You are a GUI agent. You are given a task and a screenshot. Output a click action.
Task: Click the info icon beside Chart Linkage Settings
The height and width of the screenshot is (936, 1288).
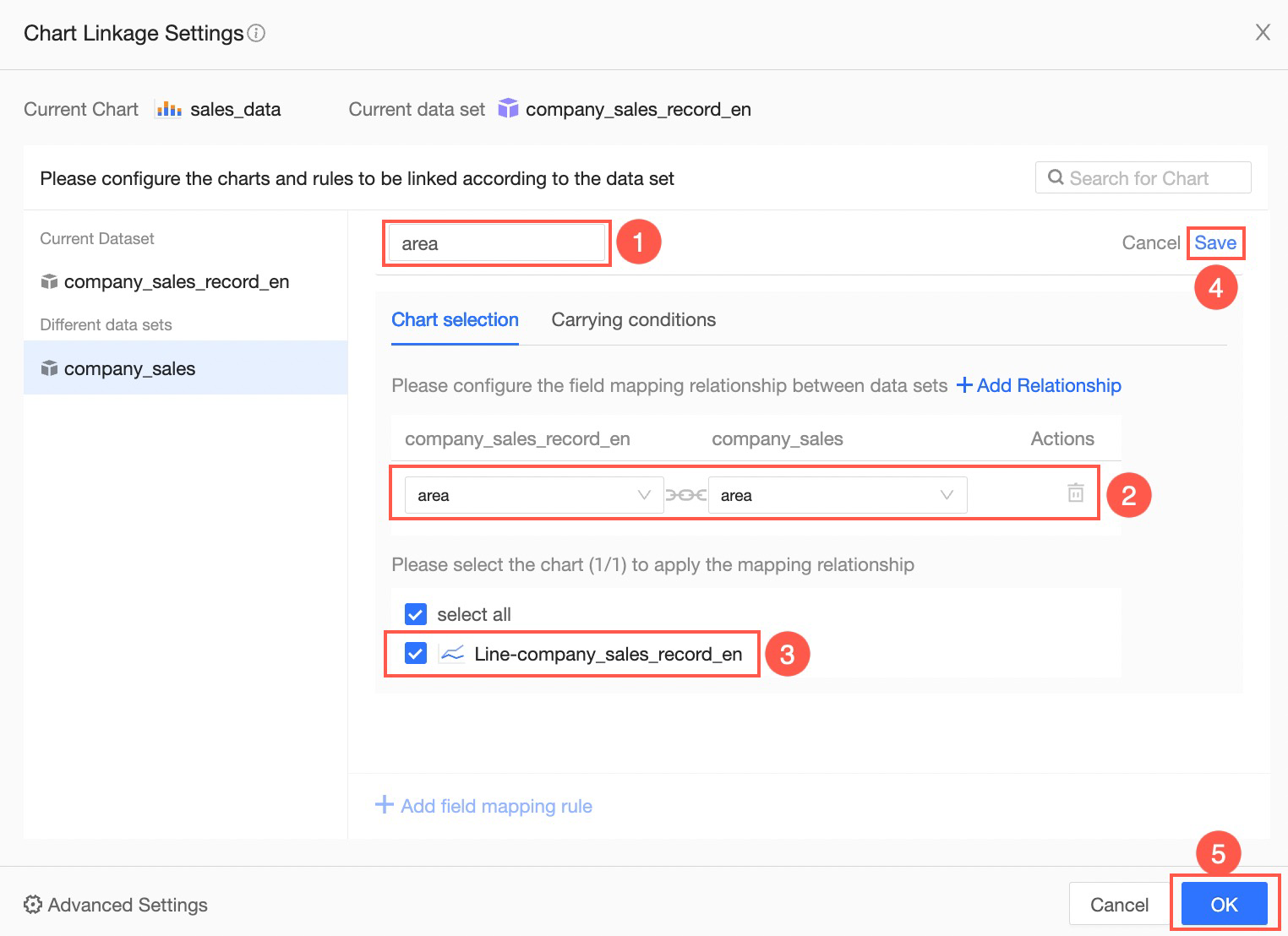click(256, 33)
